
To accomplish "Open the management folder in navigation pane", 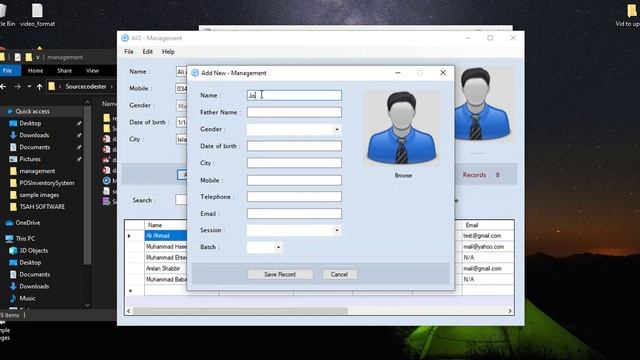I will pos(37,171).
